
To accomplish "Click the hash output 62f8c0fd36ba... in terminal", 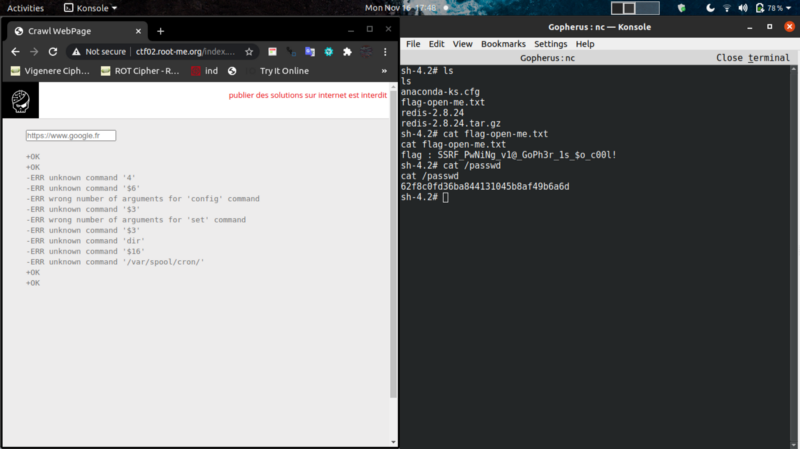I will point(485,186).
